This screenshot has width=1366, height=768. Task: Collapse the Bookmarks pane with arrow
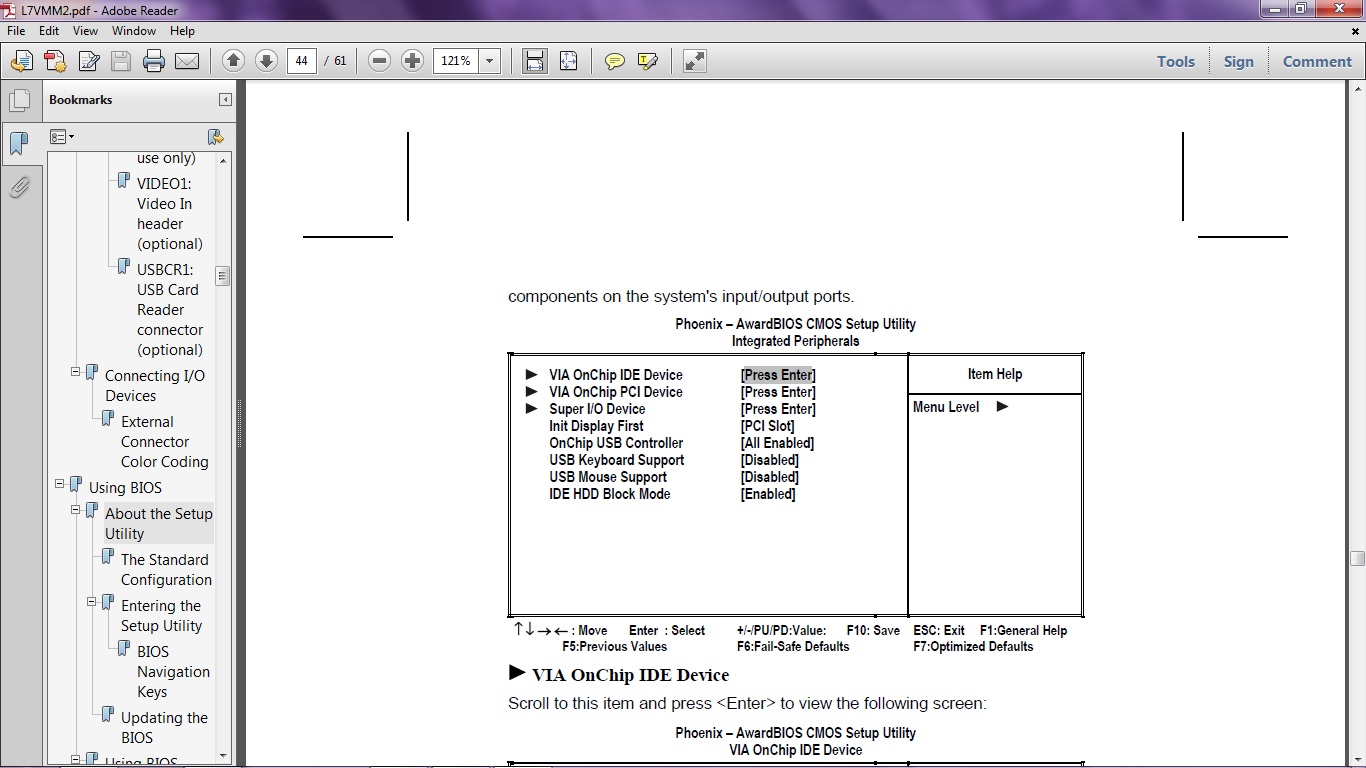click(225, 99)
